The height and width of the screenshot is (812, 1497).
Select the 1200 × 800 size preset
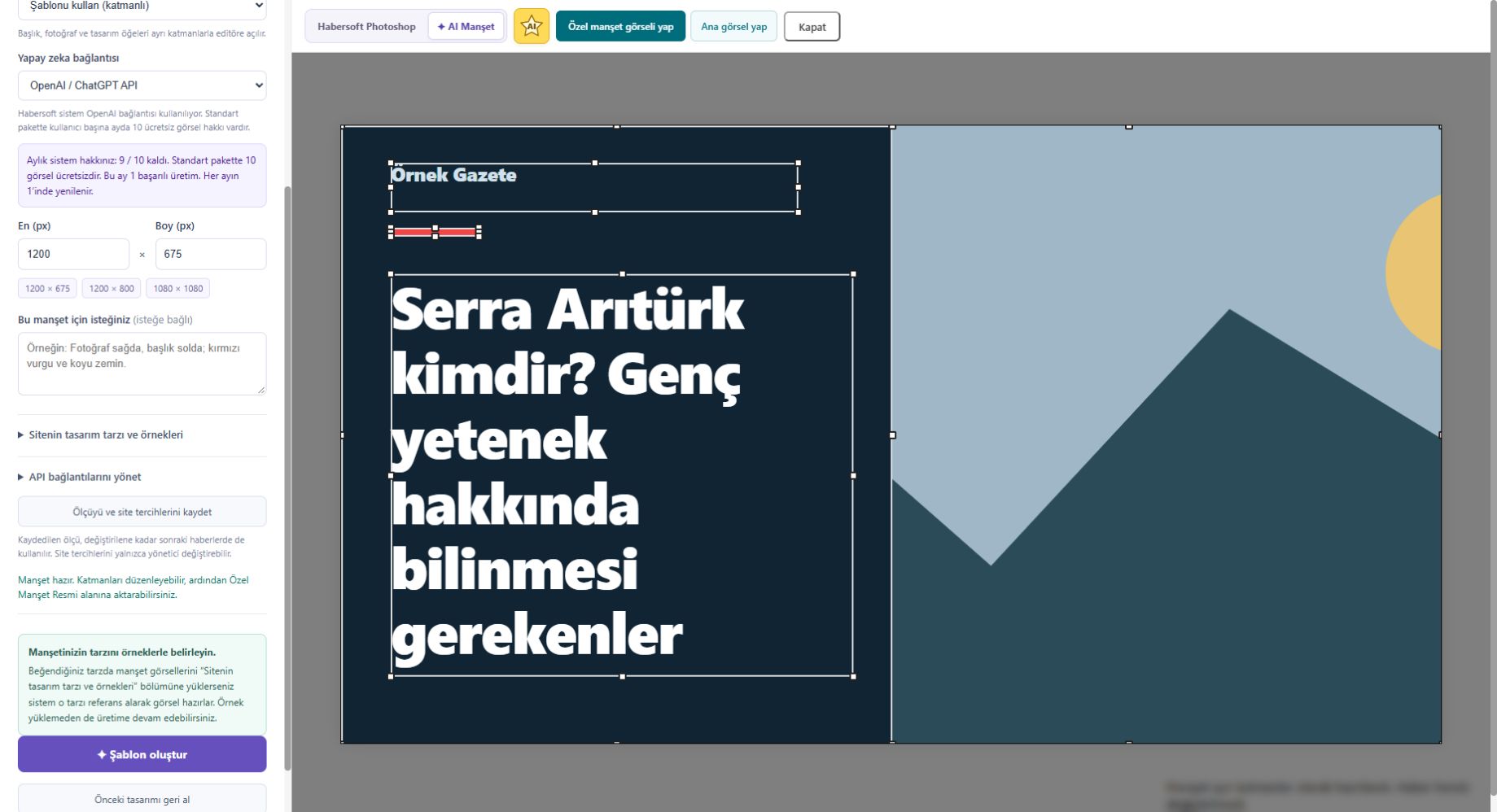[112, 288]
